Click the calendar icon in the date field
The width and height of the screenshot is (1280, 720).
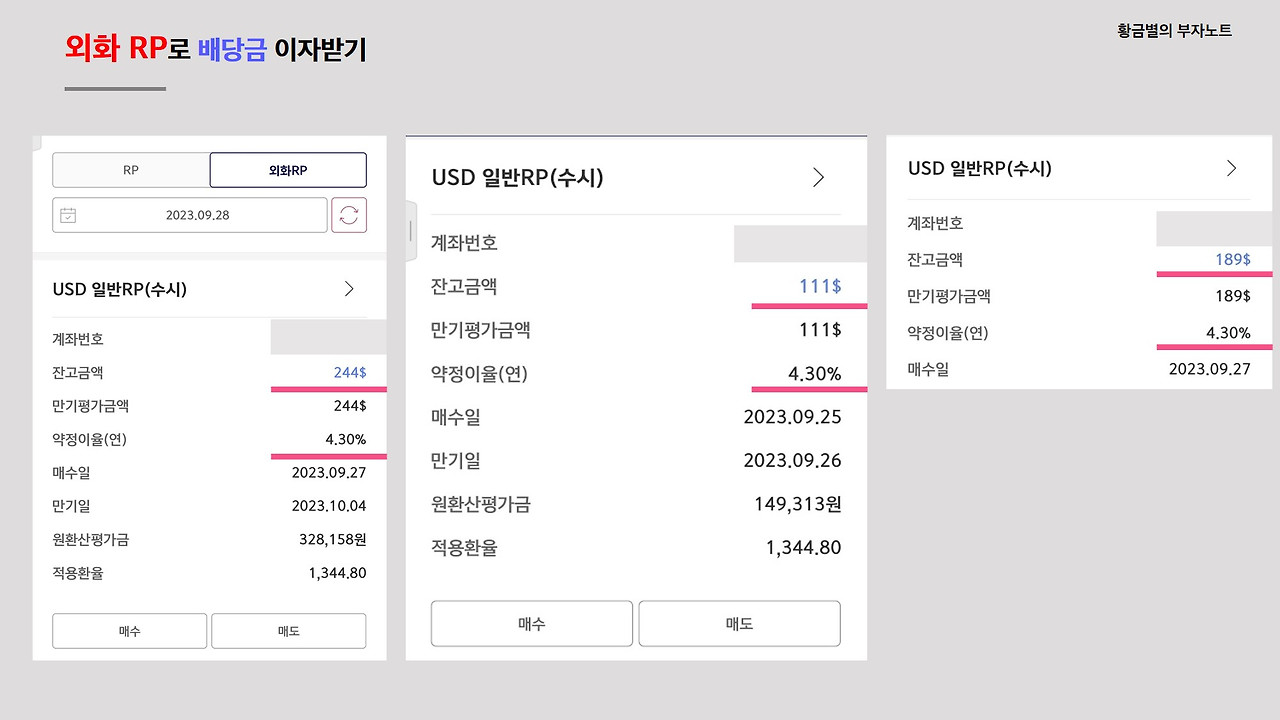tap(68, 215)
